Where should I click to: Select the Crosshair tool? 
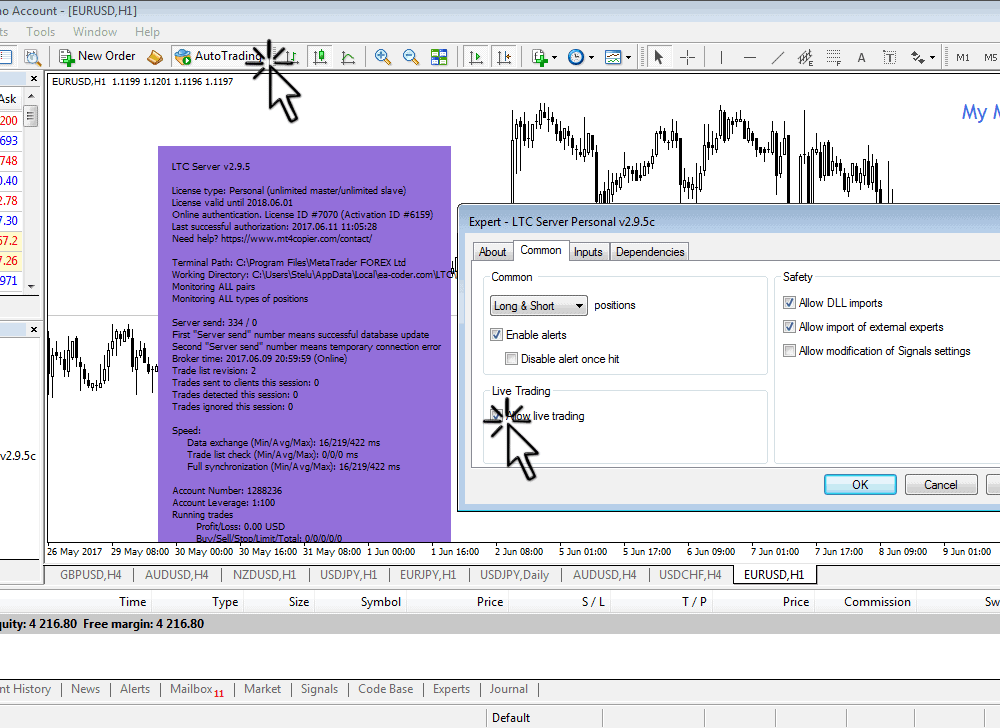[688, 57]
